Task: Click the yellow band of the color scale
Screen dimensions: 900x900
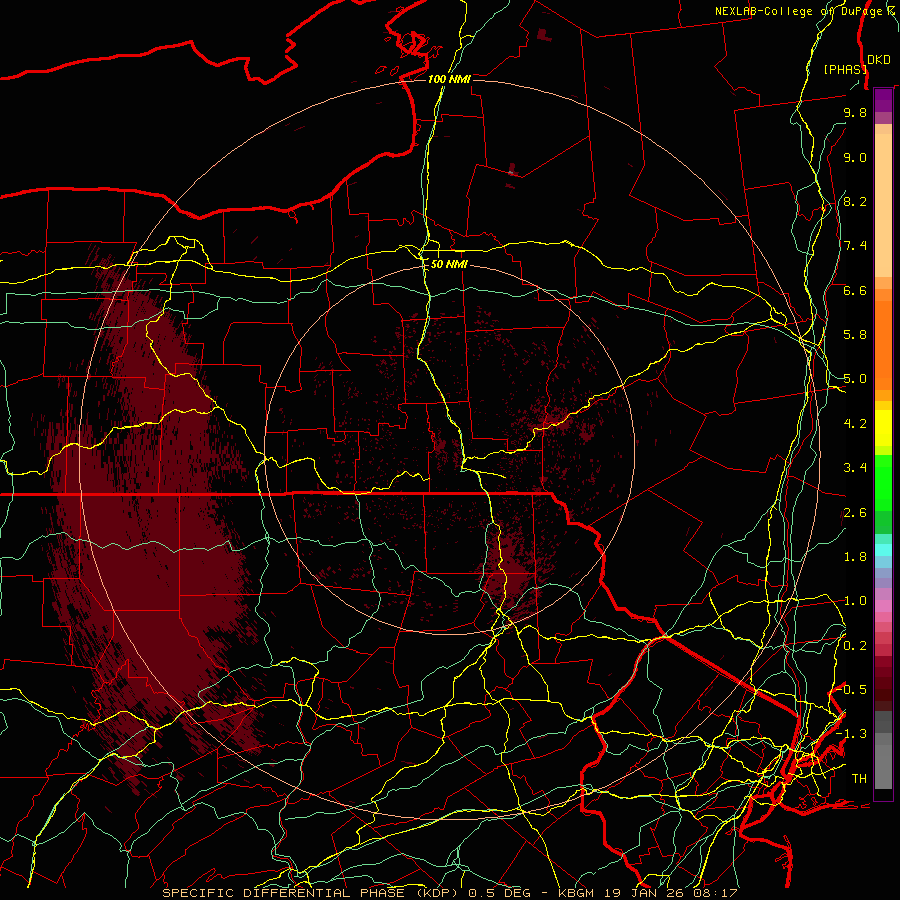Action: click(x=883, y=428)
